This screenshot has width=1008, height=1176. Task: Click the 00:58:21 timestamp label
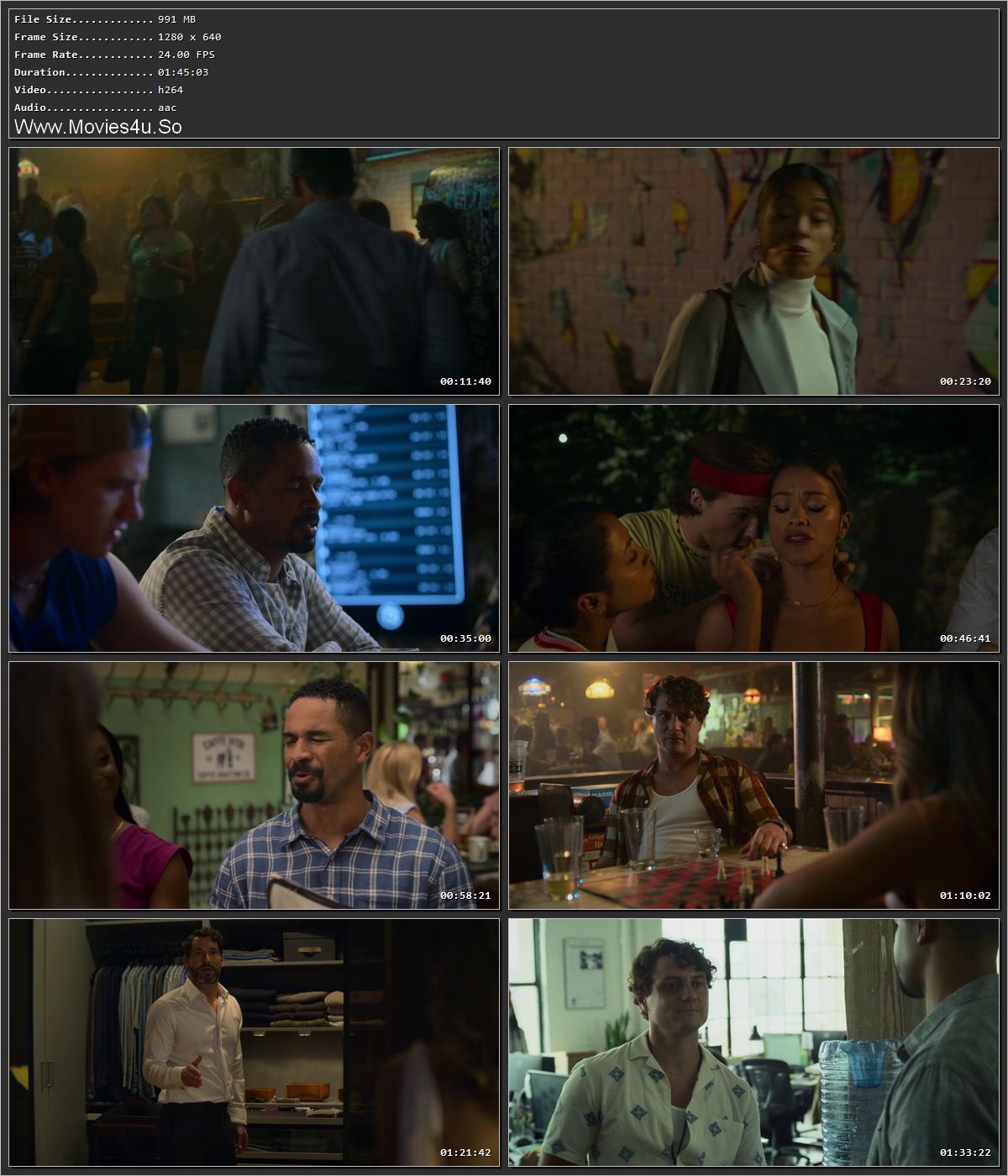click(467, 895)
